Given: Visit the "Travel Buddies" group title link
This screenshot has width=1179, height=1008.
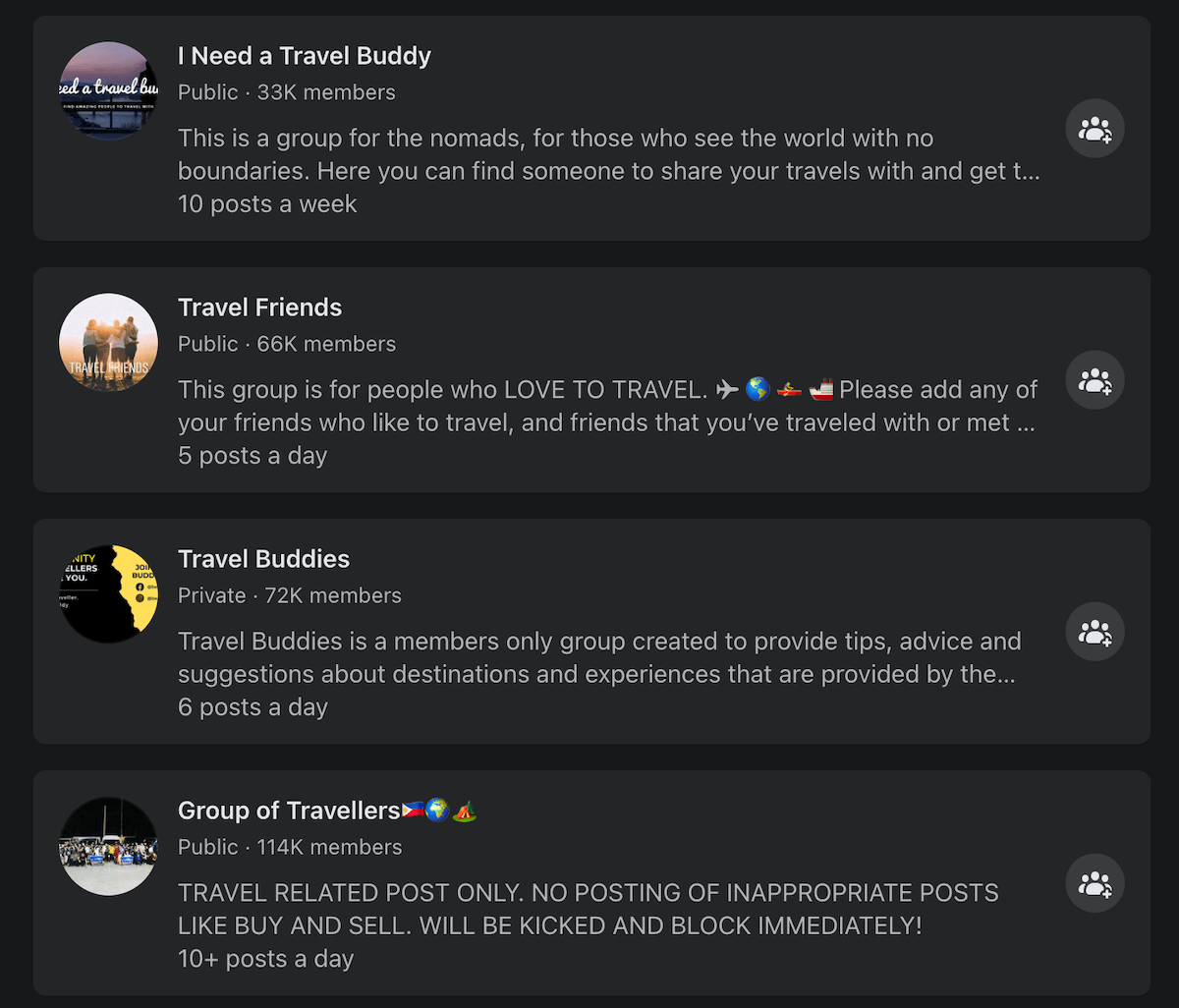Looking at the screenshot, I should pyautogui.click(x=263, y=559).
